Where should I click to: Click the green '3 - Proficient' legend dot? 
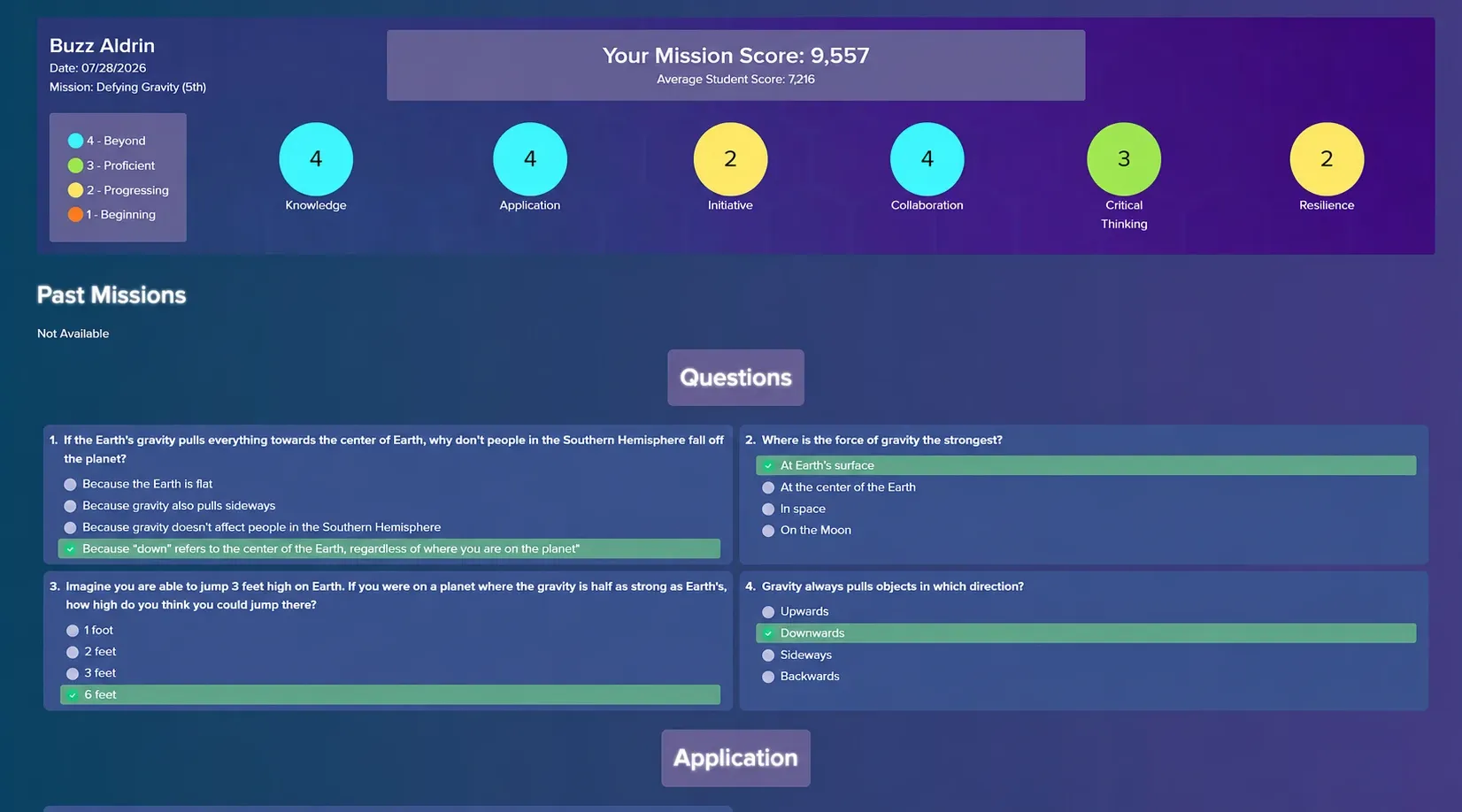(75, 165)
